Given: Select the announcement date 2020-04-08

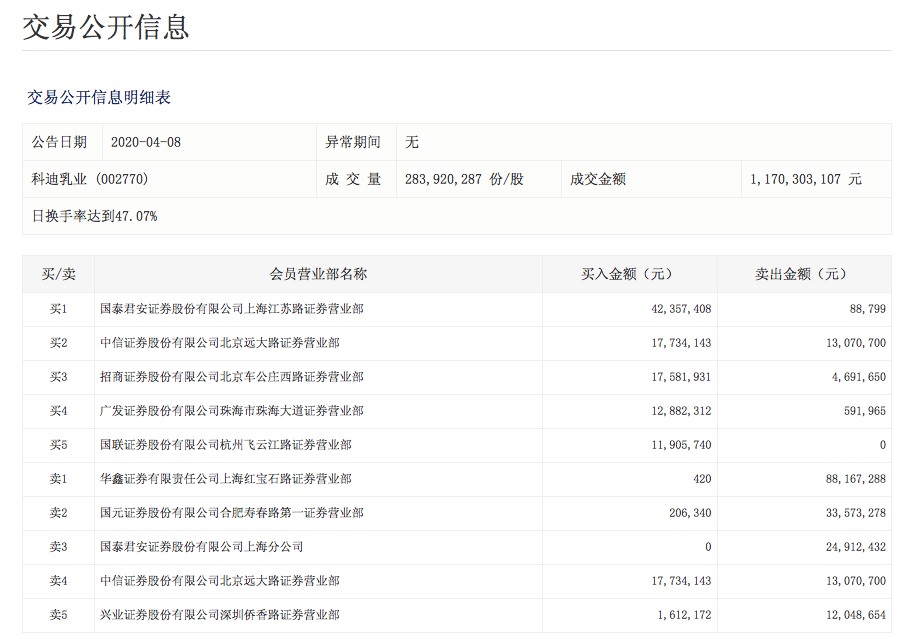Looking at the screenshot, I should click(146, 142).
